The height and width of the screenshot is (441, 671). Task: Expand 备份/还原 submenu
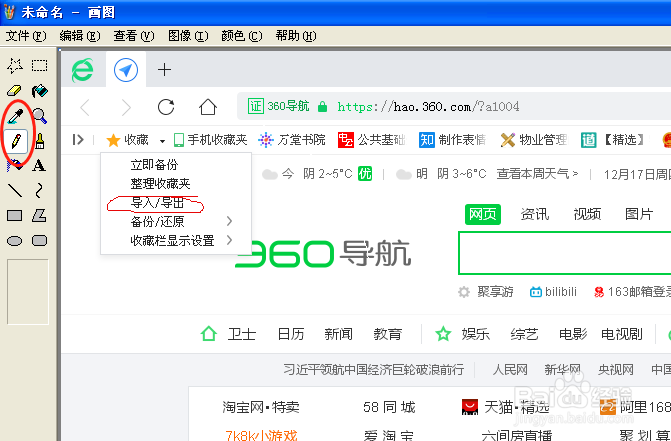[x=176, y=222]
